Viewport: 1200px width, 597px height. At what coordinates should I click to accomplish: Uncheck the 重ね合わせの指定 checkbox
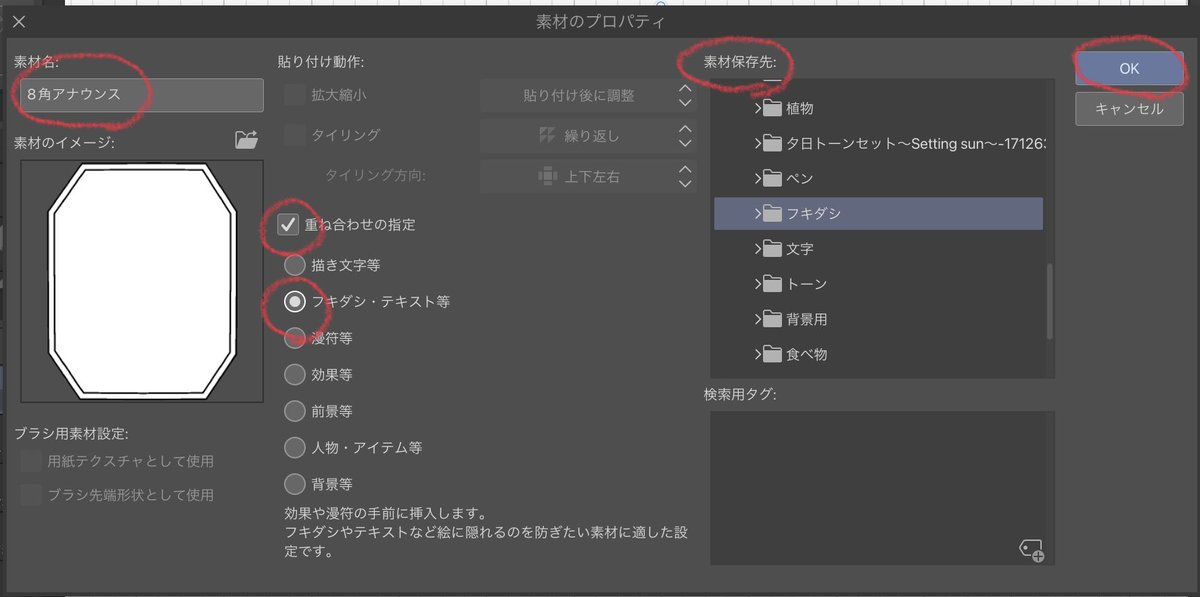coord(289,224)
